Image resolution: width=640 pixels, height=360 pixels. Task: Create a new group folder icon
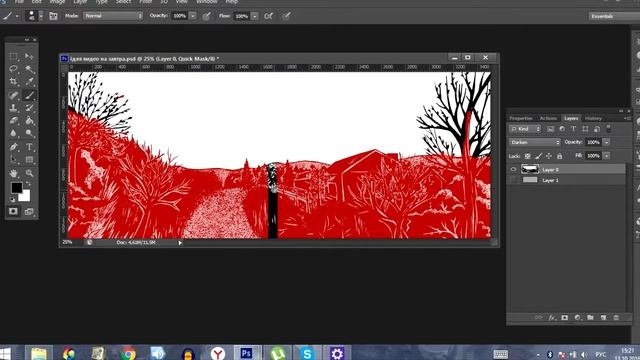[590, 317]
